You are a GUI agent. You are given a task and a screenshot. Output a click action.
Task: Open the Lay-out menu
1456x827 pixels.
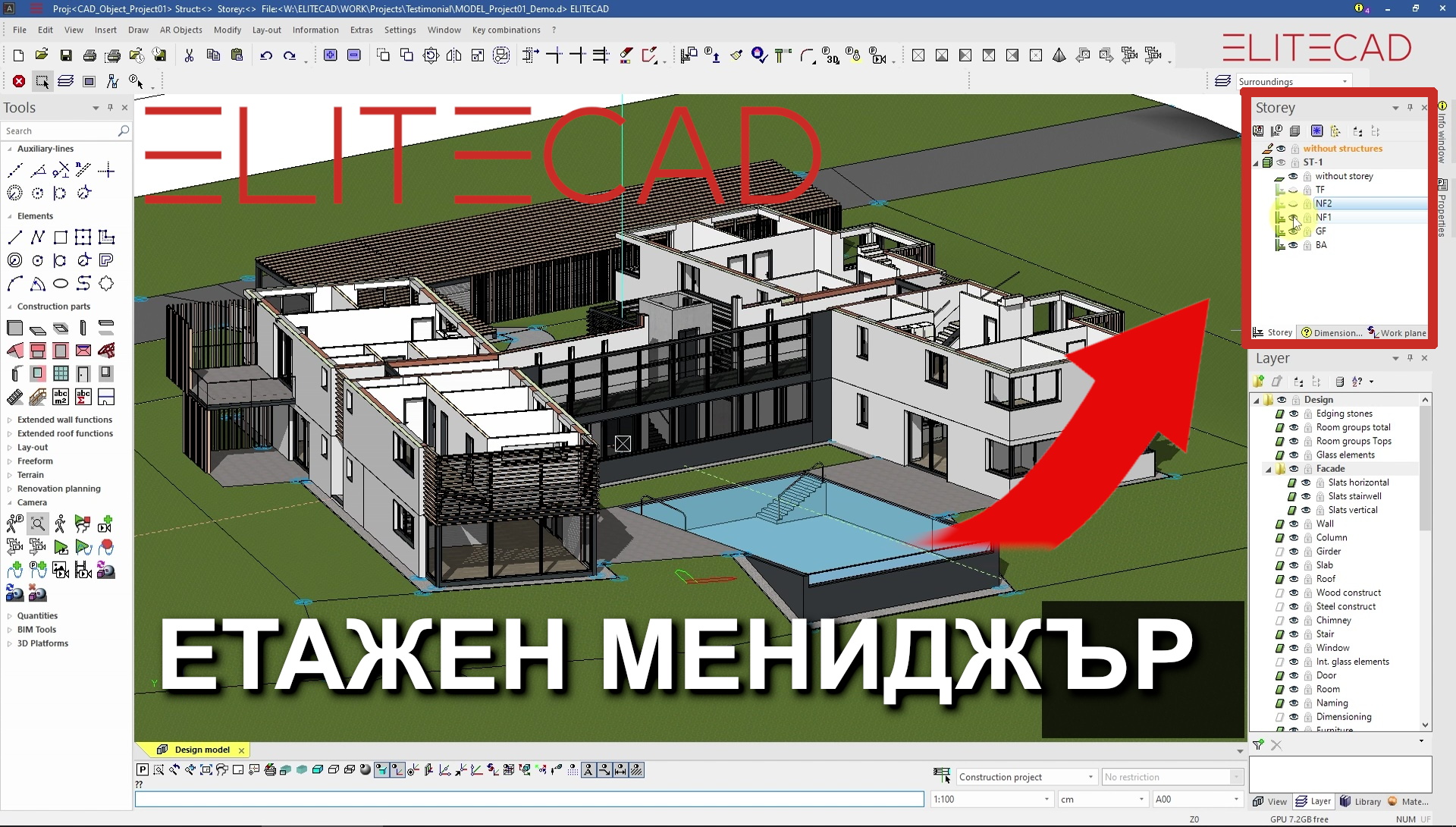point(266,30)
